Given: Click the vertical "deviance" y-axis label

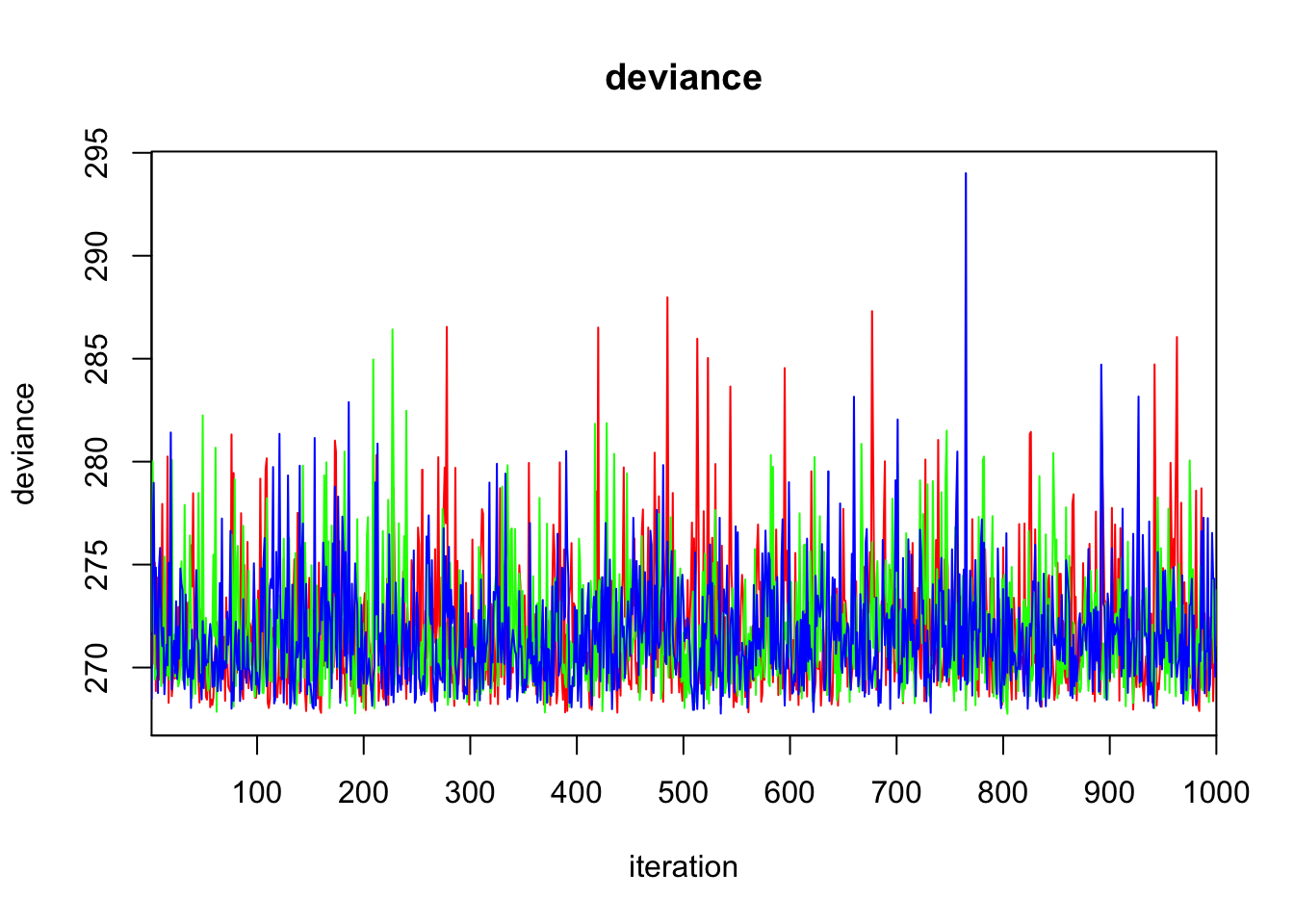Looking at the screenshot, I should pyautogui.click(x=24, y=444).
